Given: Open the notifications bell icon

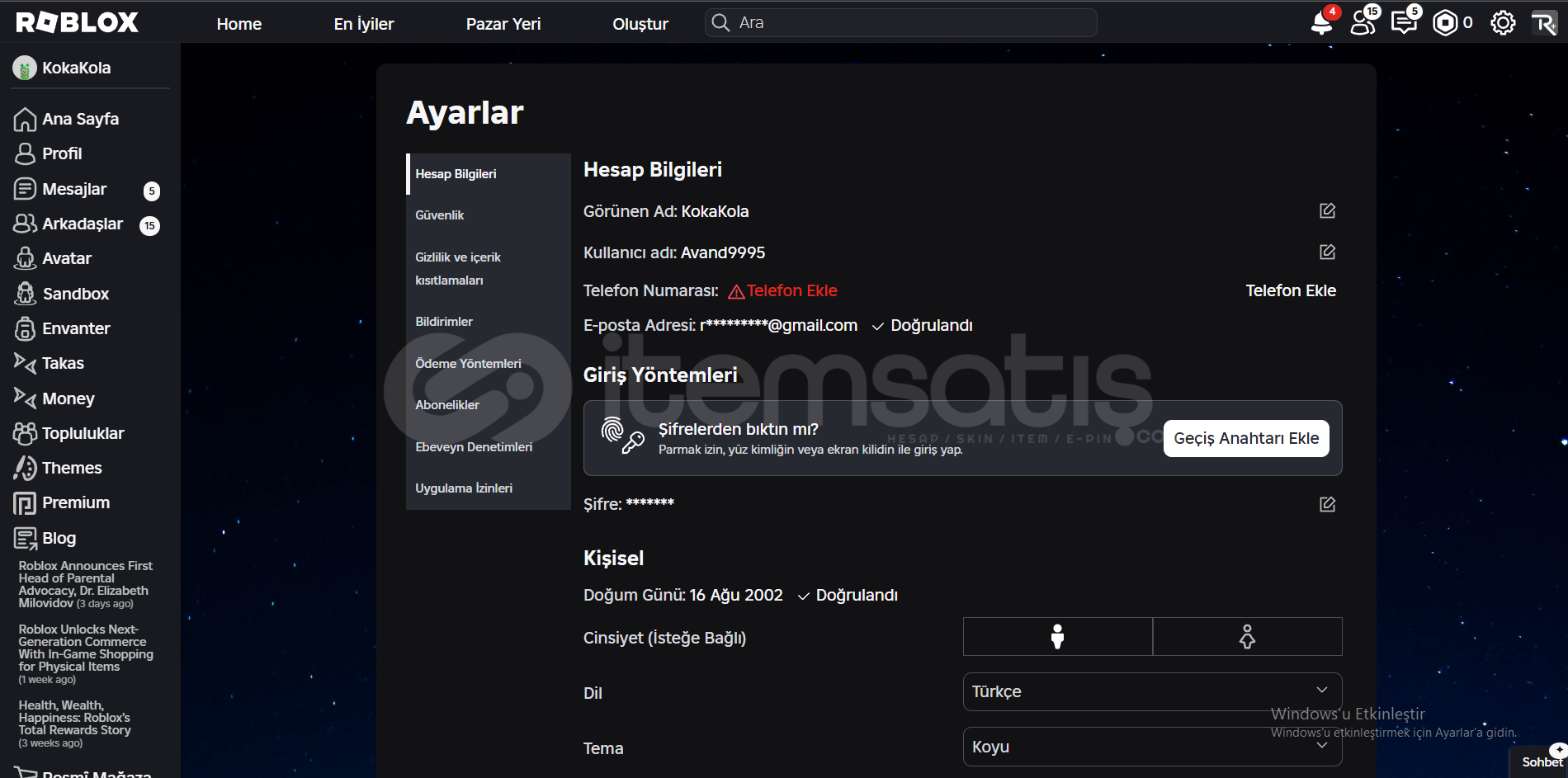Looking at the screenshot, I should coord(1322,22).
